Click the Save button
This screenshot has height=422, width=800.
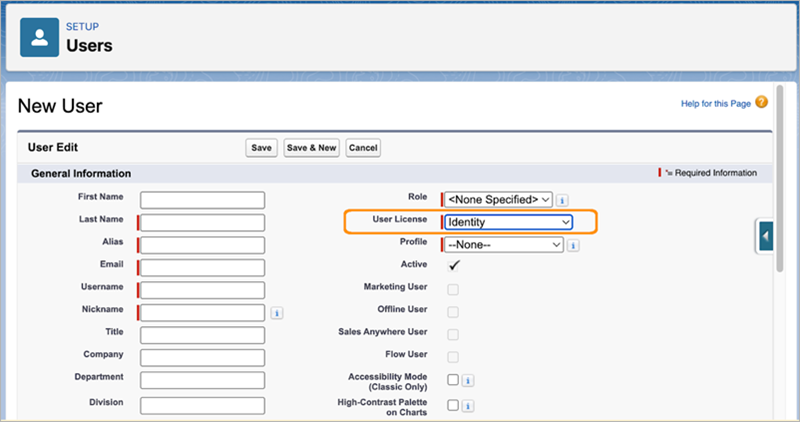(261, 148)
